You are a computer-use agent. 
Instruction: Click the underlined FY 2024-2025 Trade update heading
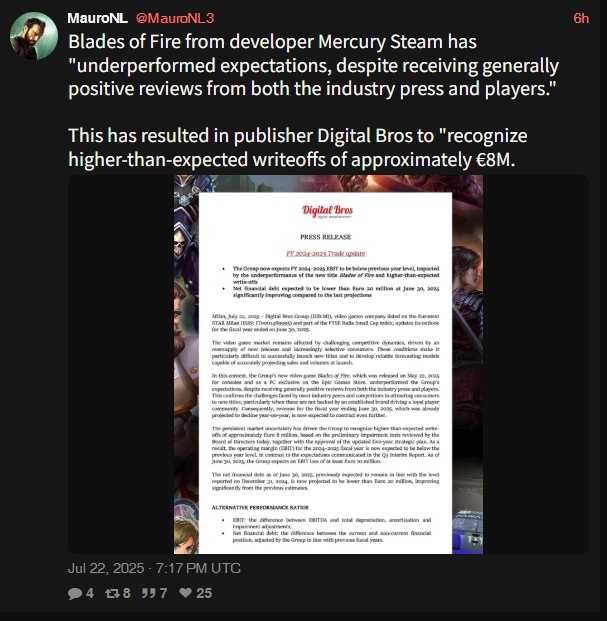325,253
